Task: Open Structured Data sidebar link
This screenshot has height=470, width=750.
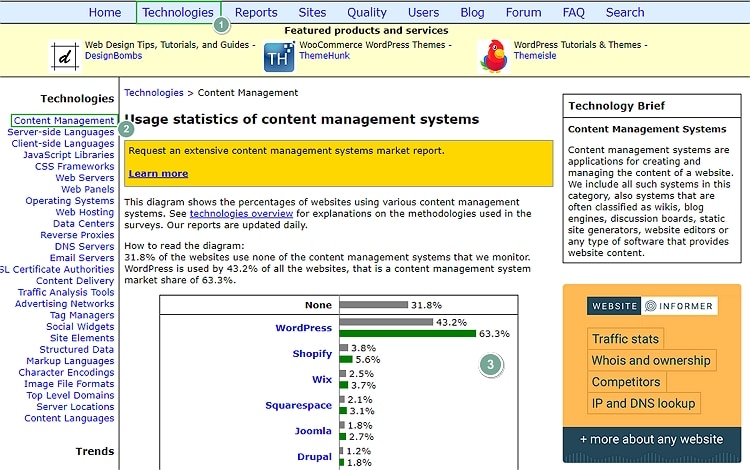Action: point(77,350)
